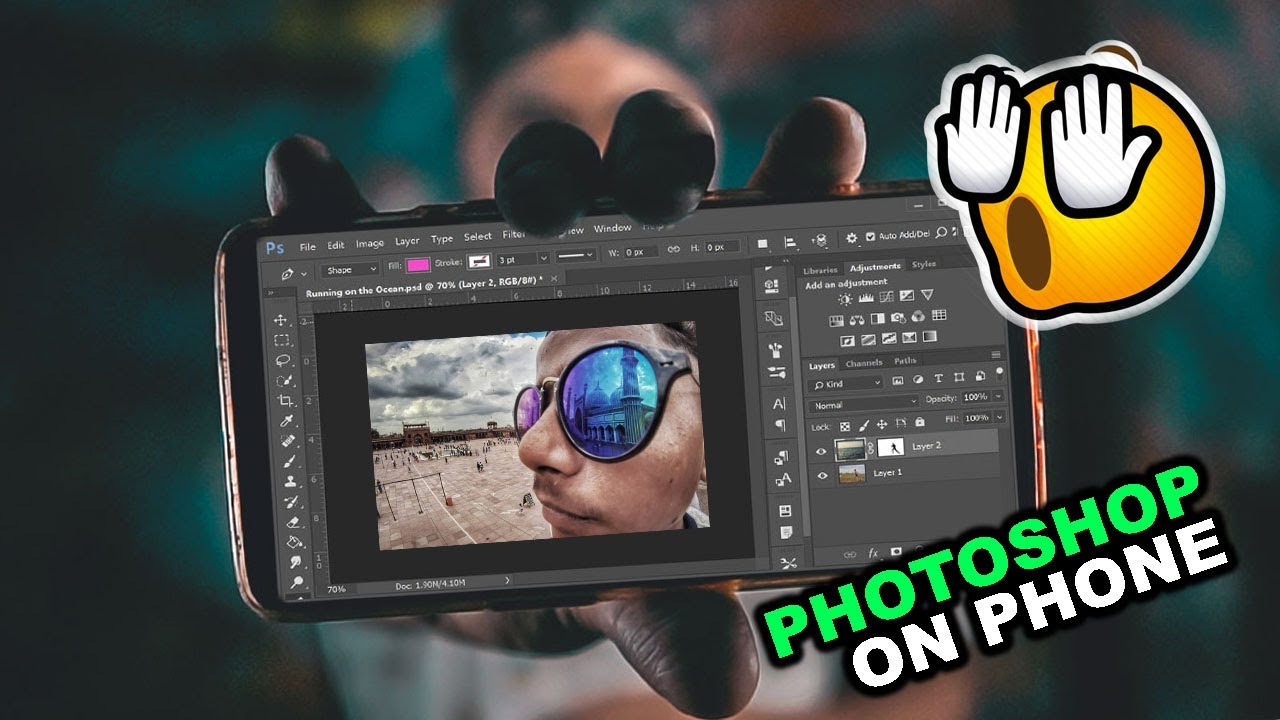
Task: Add a Hue/Saturation adjustment
Action: pos(836,321)
